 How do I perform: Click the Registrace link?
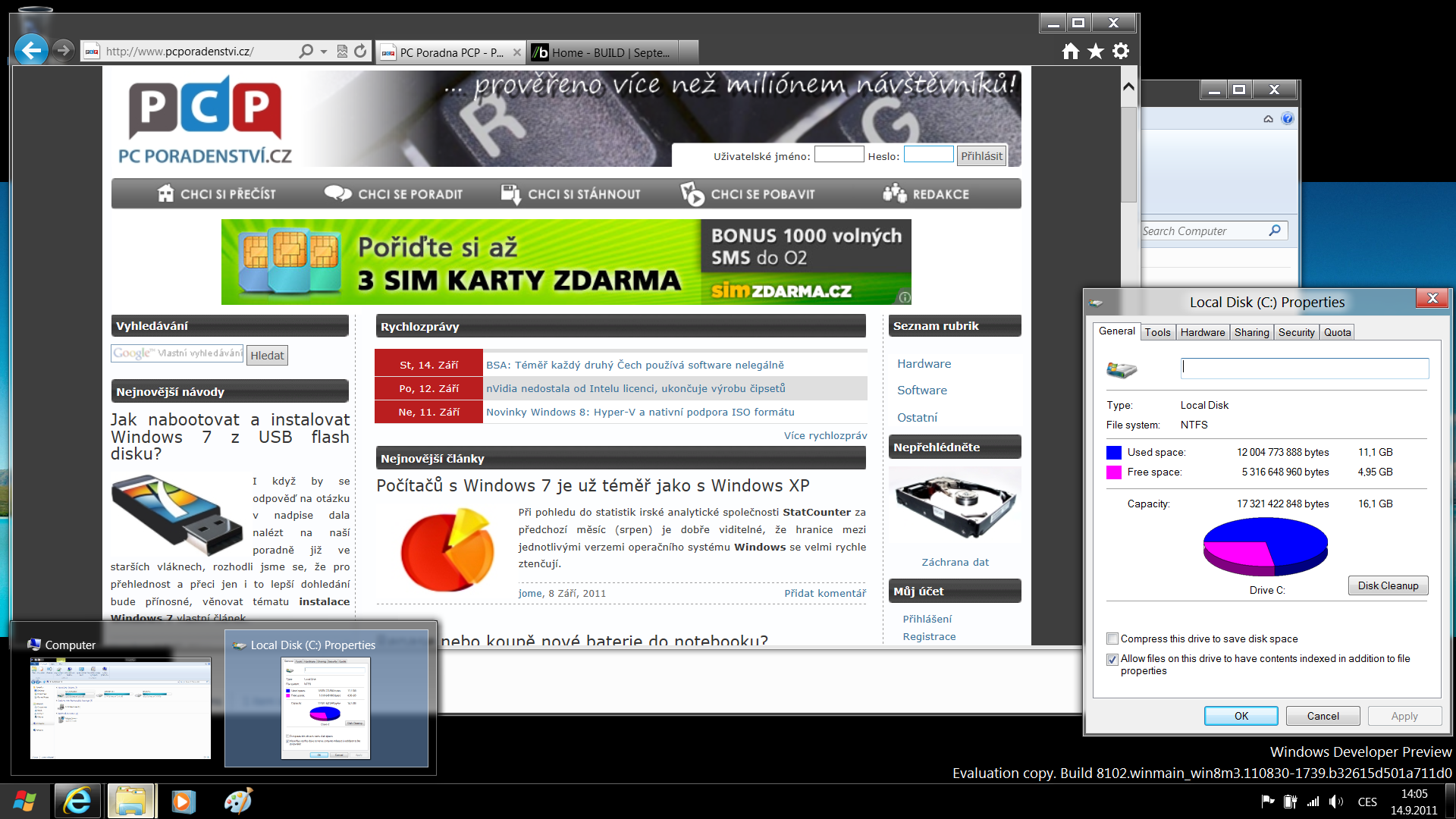(x=929, y=636)
